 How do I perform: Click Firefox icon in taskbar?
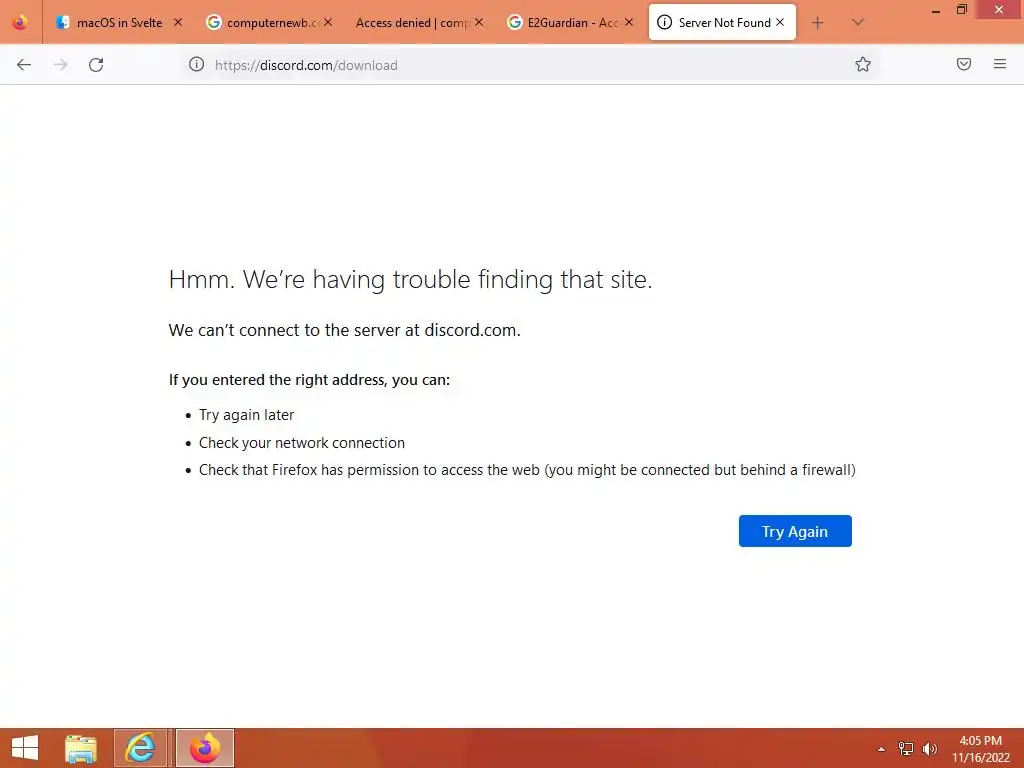pos(205,748)
